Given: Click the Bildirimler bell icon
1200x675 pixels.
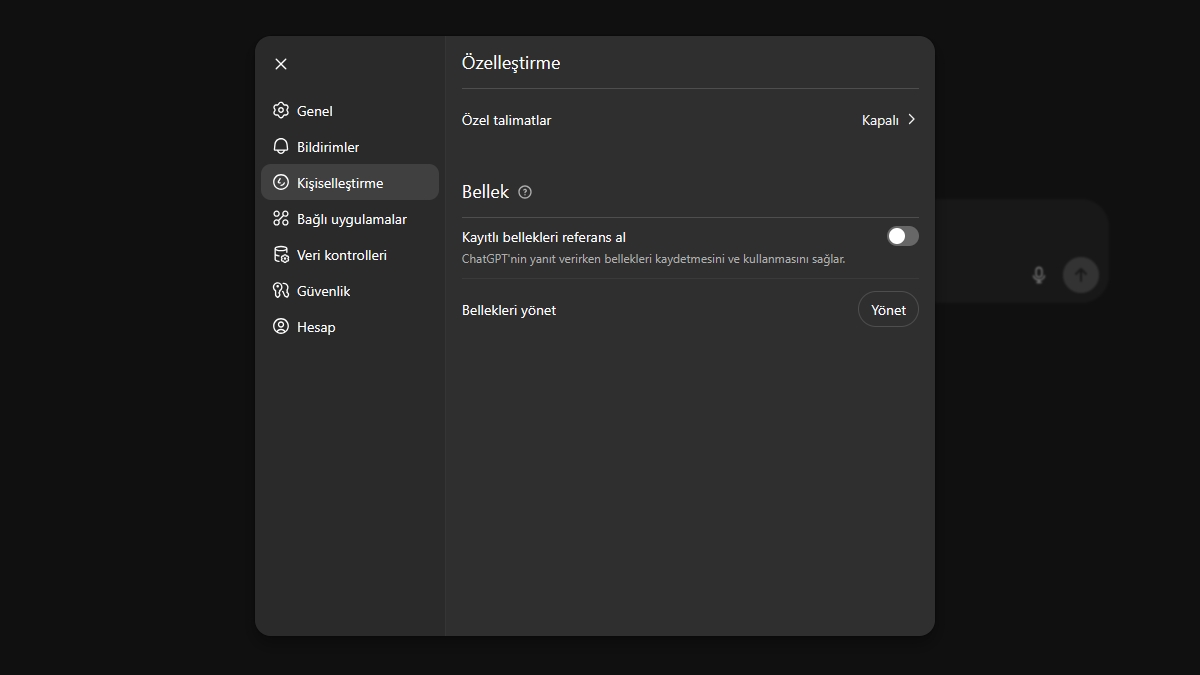Looking at the screenshot, I should coord(281,147).
